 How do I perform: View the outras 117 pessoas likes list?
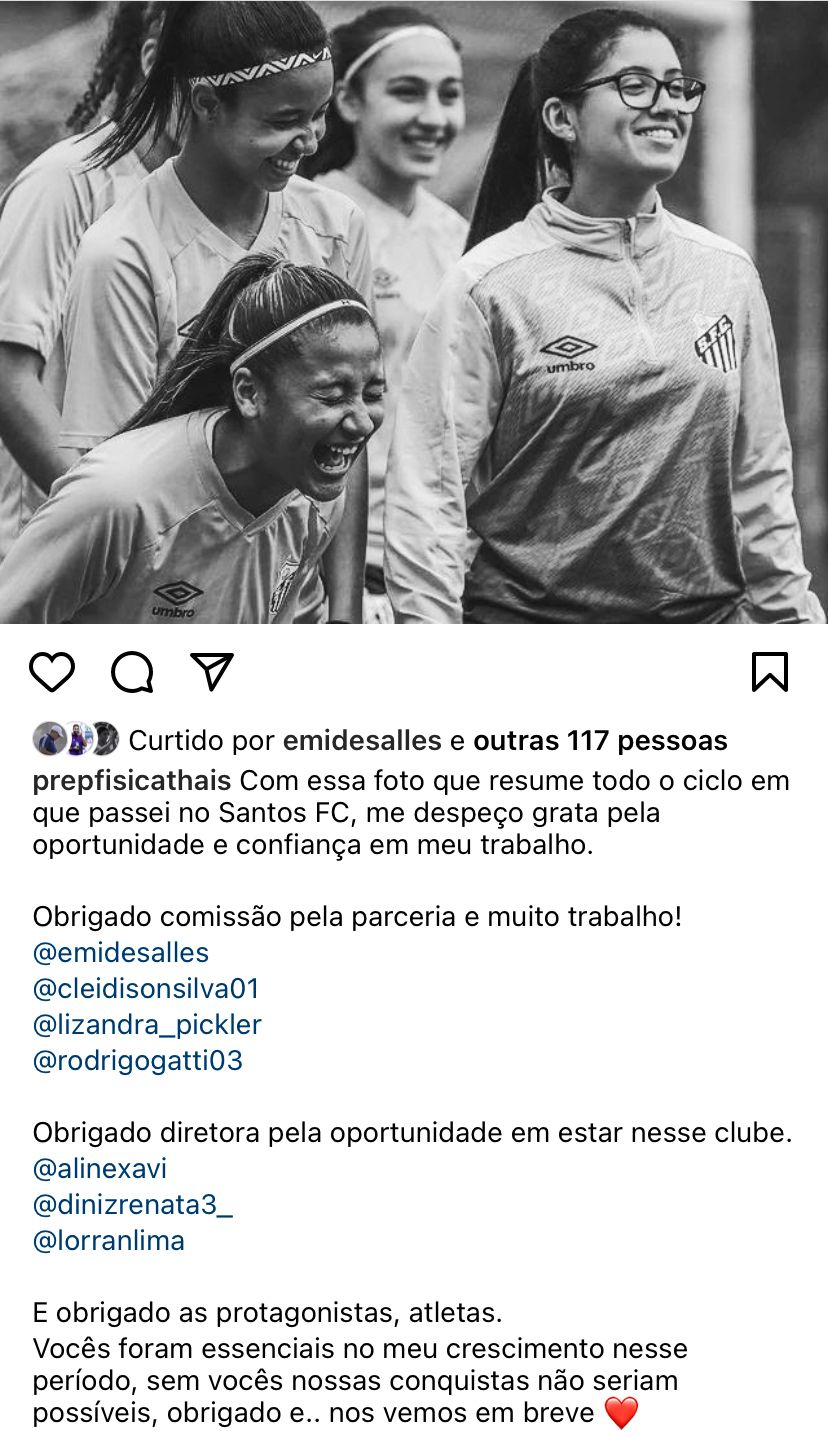[600, 741]
